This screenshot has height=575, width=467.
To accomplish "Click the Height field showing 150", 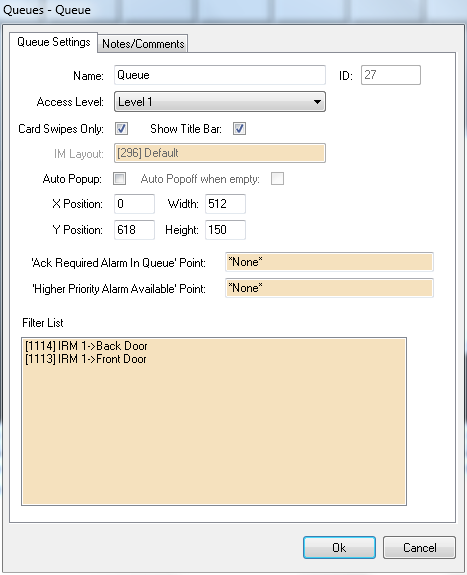I will [225, 230].
